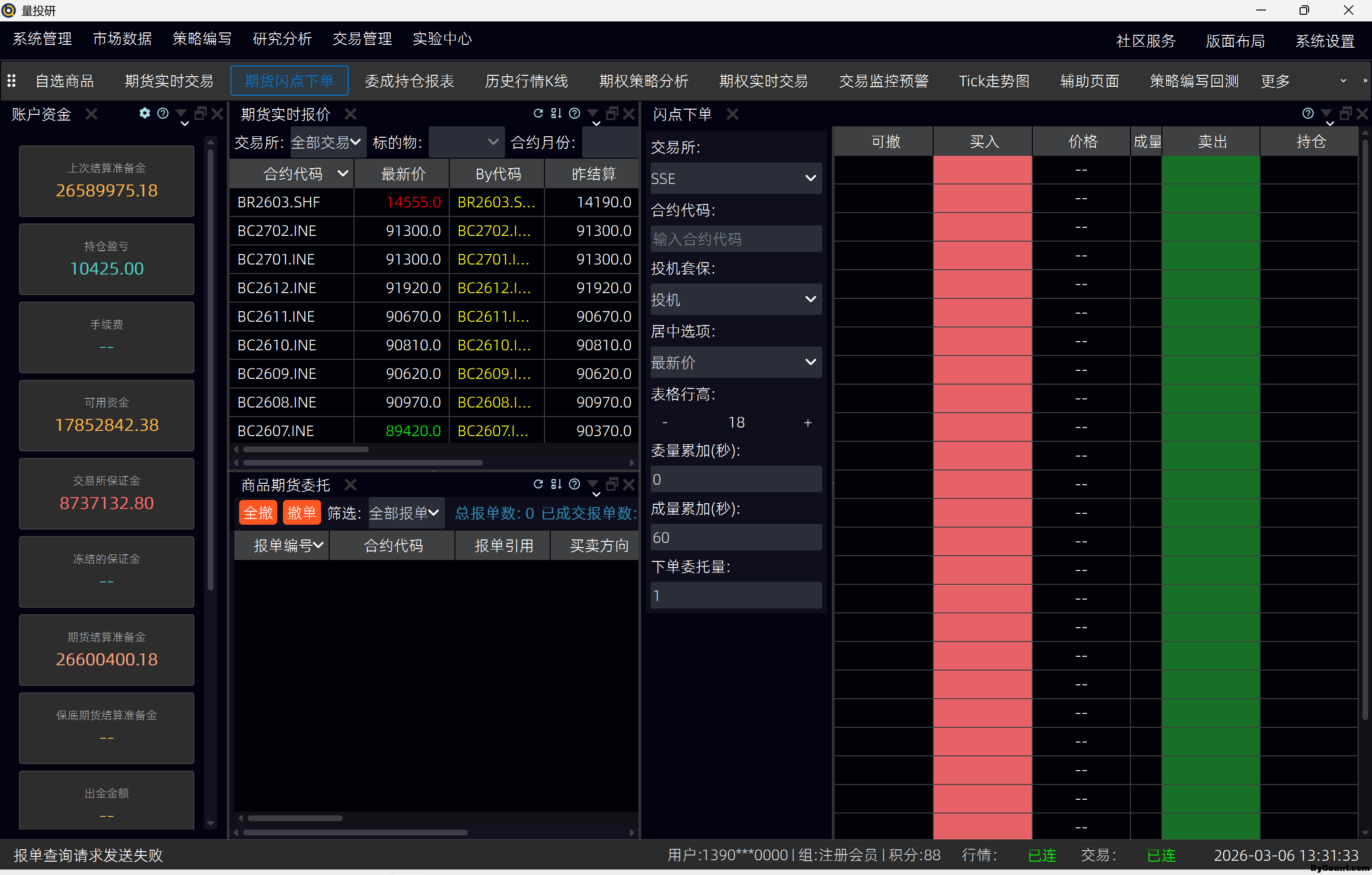Click the 撤单 button
The width and height of the screenshot is (1372, 875).
click(x=302, y=513)
